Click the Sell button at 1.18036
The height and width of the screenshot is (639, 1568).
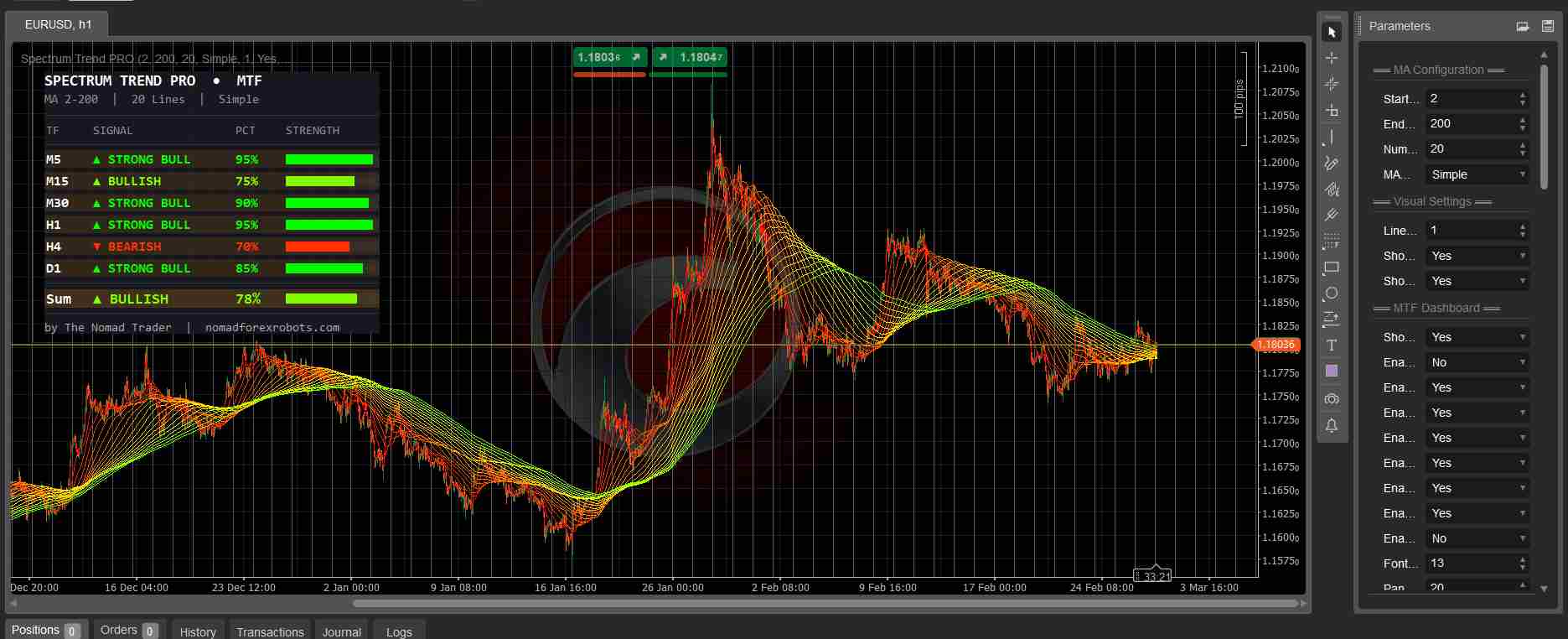610,57
